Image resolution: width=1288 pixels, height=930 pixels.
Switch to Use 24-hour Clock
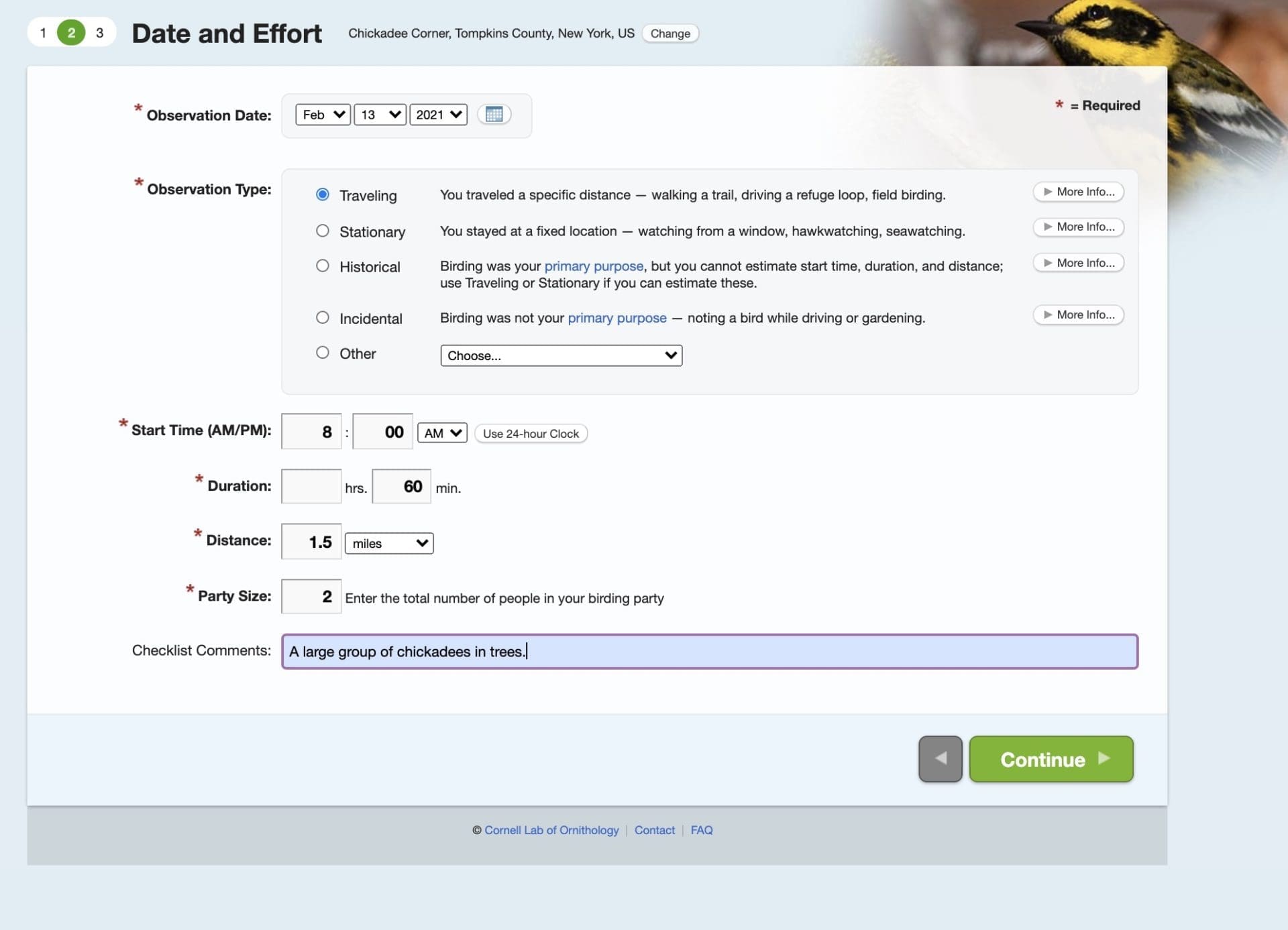coord(531,434)
